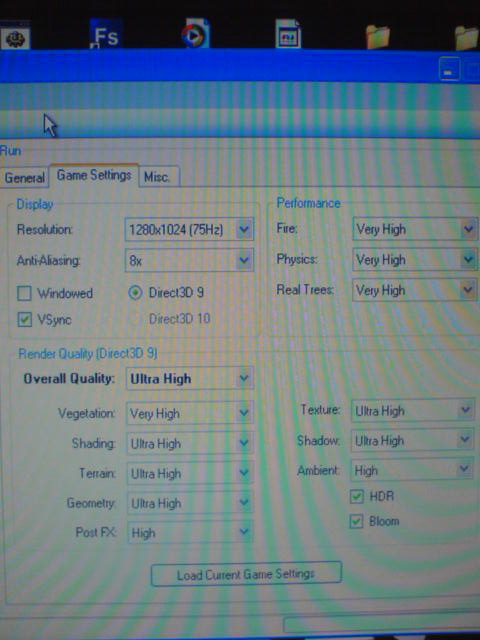Switch to the Misc. tab
The height and width of the screenshot is (640, 480).
click(x=159, y=177)
